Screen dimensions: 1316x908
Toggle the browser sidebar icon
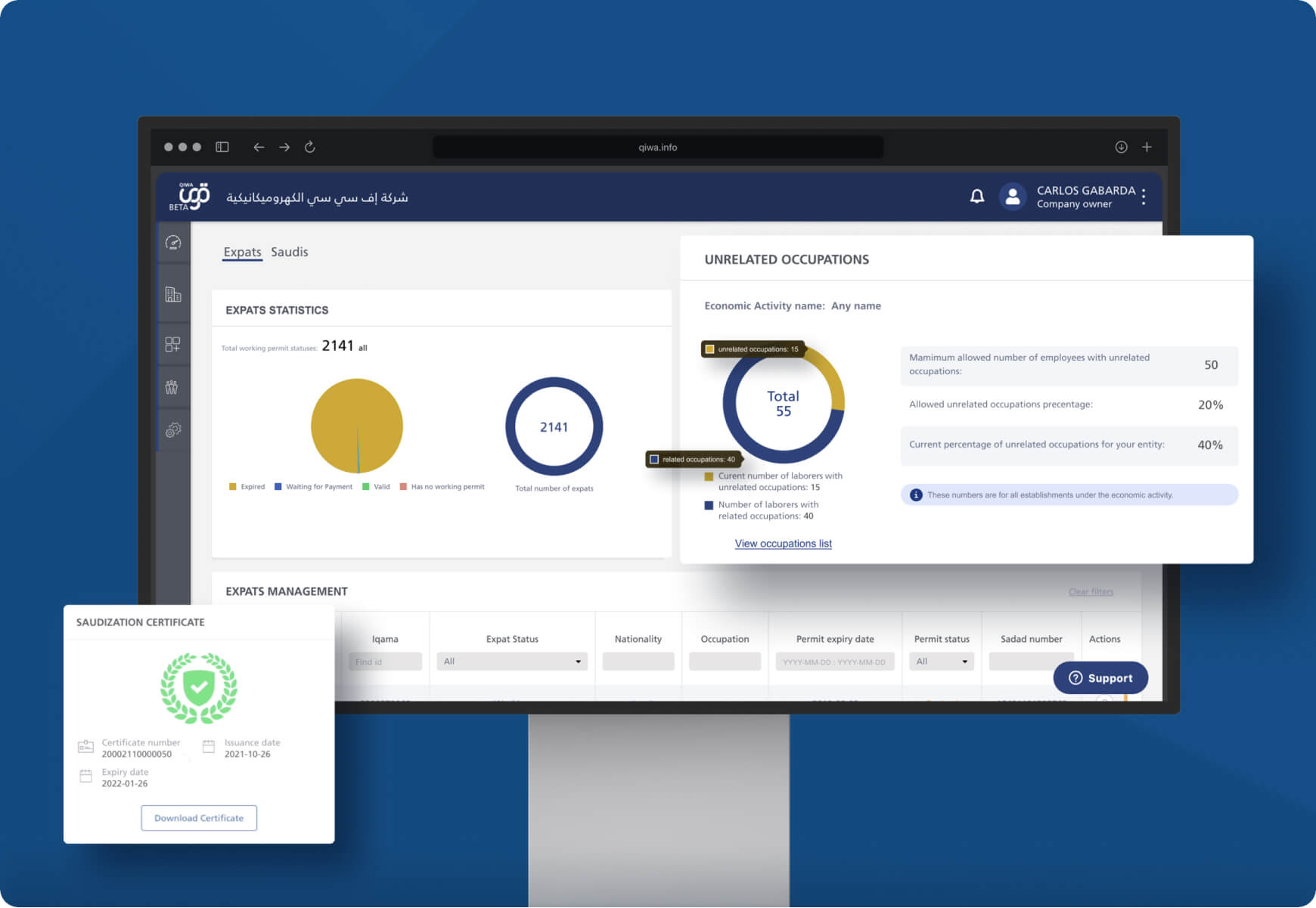[222, 147]
